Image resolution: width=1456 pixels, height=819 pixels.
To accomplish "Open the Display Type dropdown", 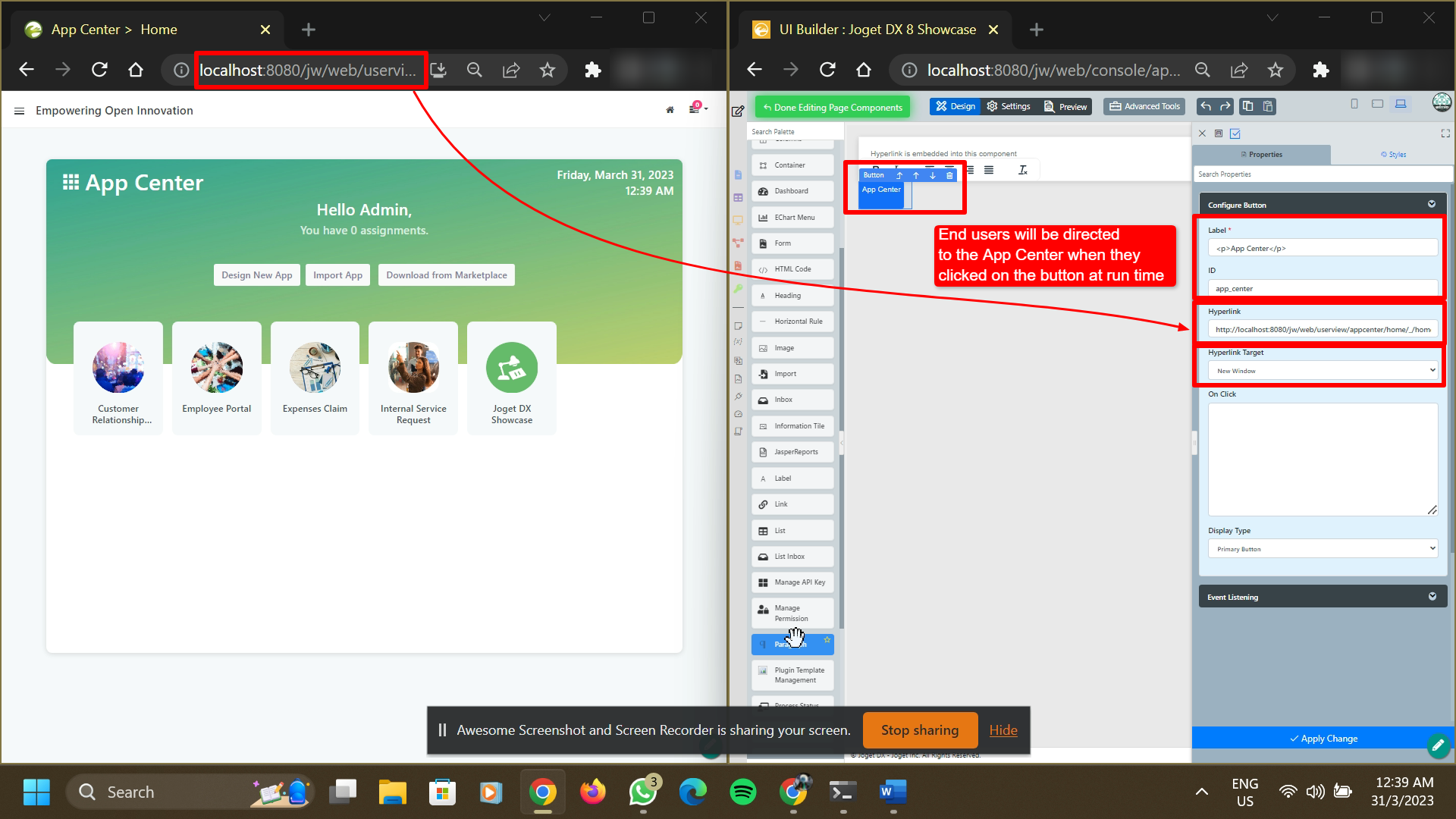I will pos(1322,549).
